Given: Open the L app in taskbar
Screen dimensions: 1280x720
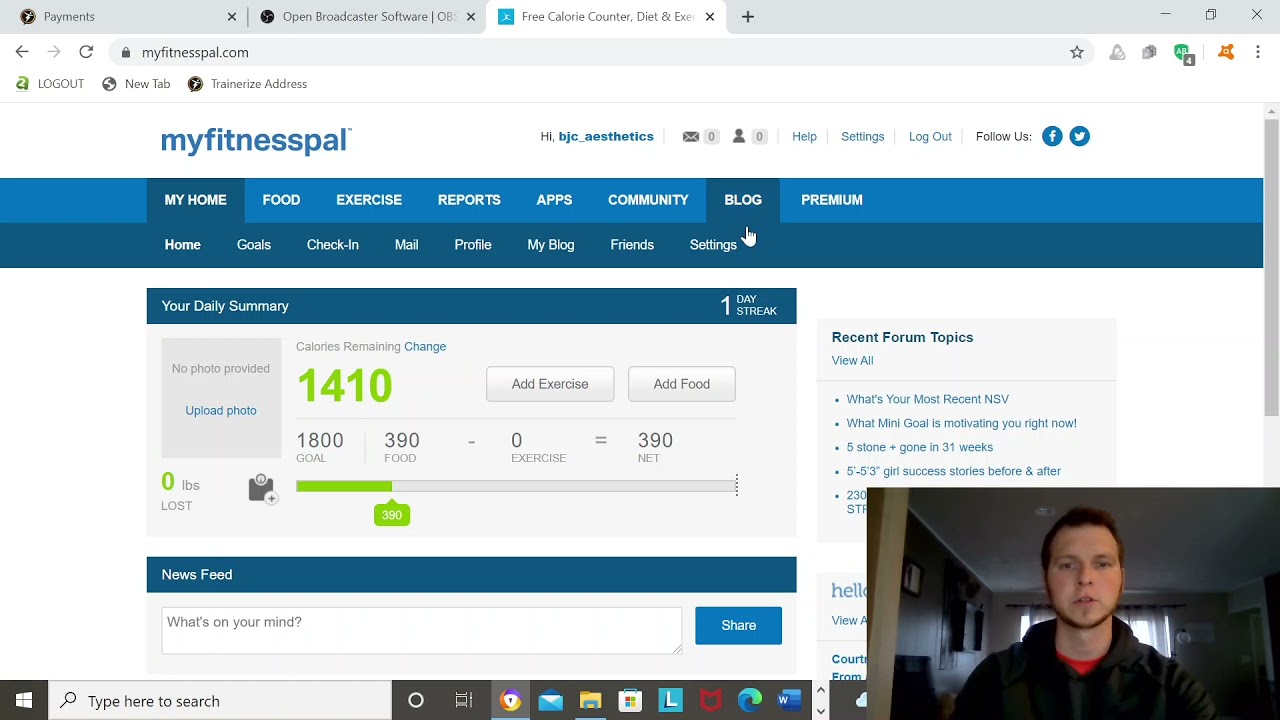Looking at the screenshot, I should point(670,701).
